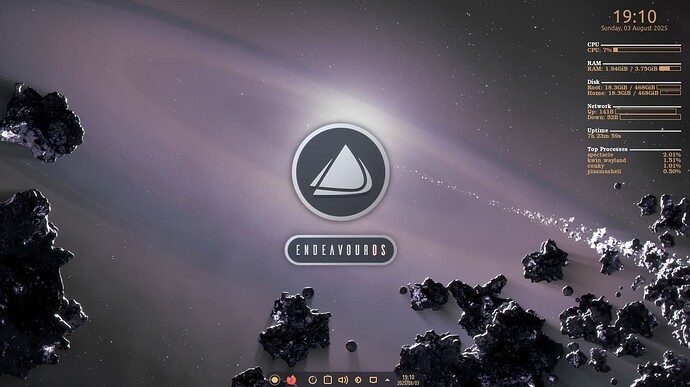
Task: Click the "Sunday, 03 August 2025" date text
Action: pos(634,28)
